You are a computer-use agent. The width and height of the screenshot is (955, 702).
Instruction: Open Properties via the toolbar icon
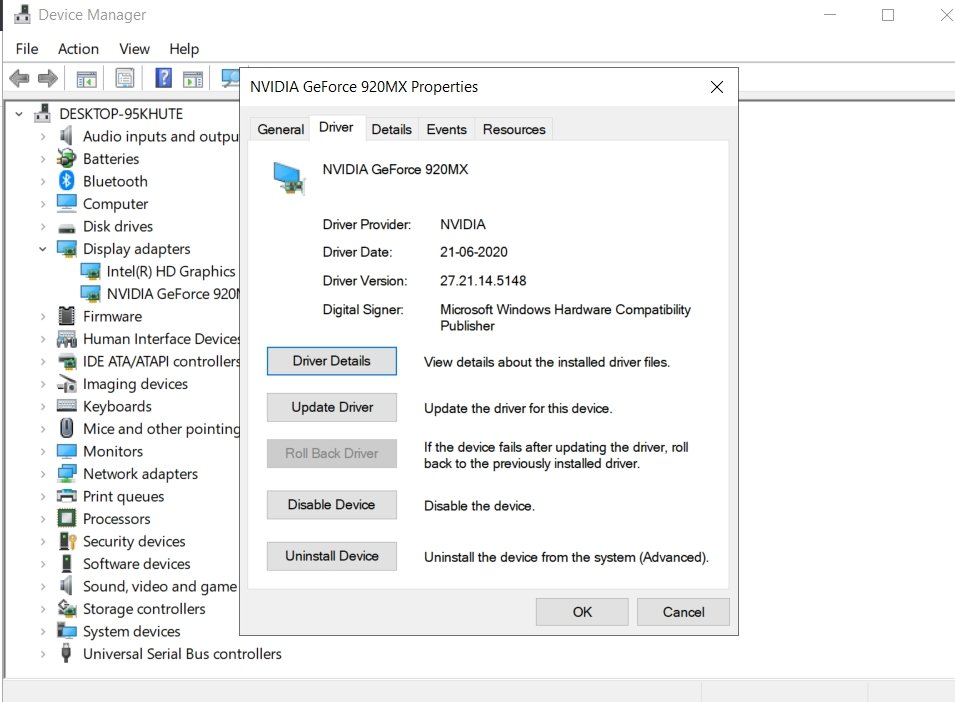pyautogui.click(x=123, y=78)
